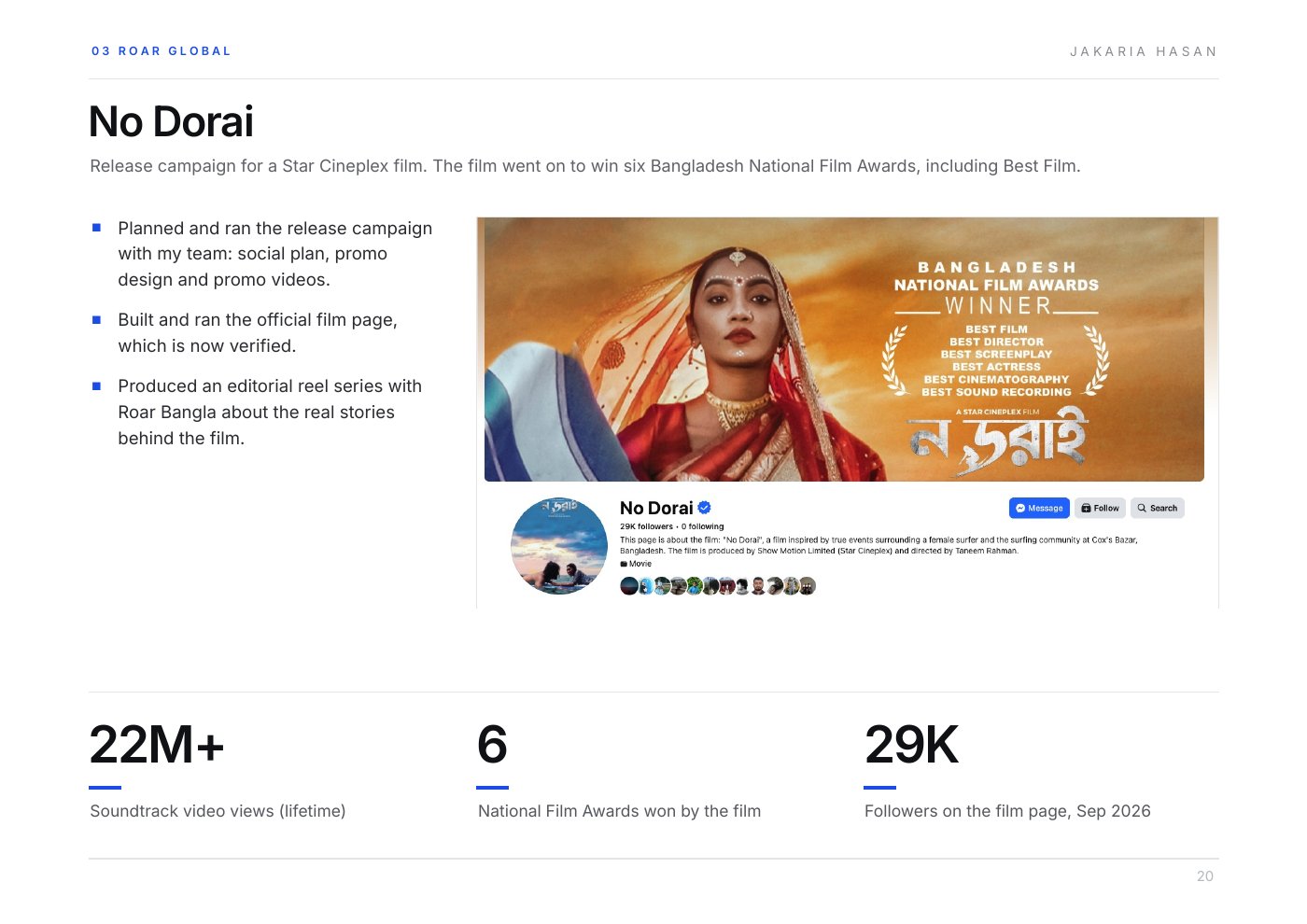Screen dimensions: 1307x924
Task: Click the page description starting "This page is about the film"
Action: tap(878, 545)
